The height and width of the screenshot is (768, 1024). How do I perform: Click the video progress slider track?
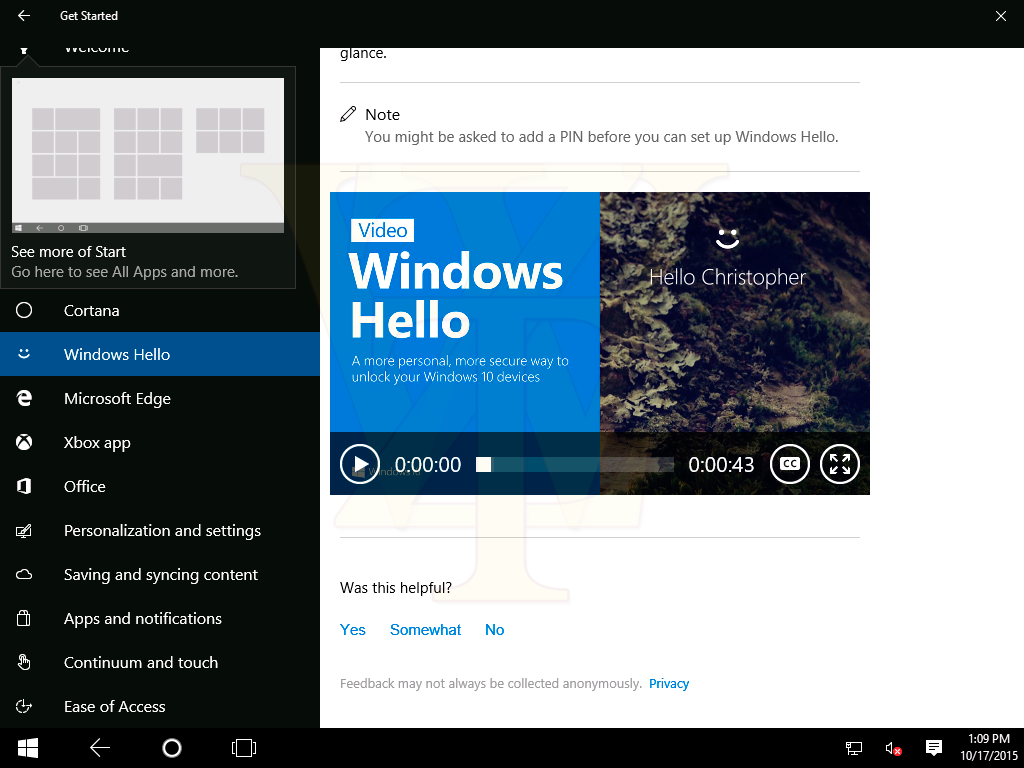(580, 464)
